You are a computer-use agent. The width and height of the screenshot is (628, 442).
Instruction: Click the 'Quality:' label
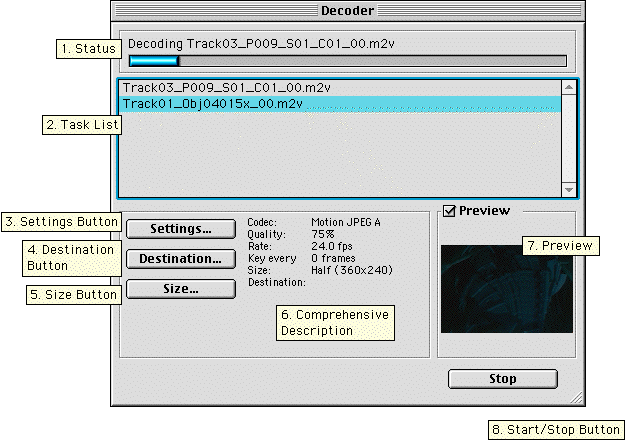pos(266,234)
